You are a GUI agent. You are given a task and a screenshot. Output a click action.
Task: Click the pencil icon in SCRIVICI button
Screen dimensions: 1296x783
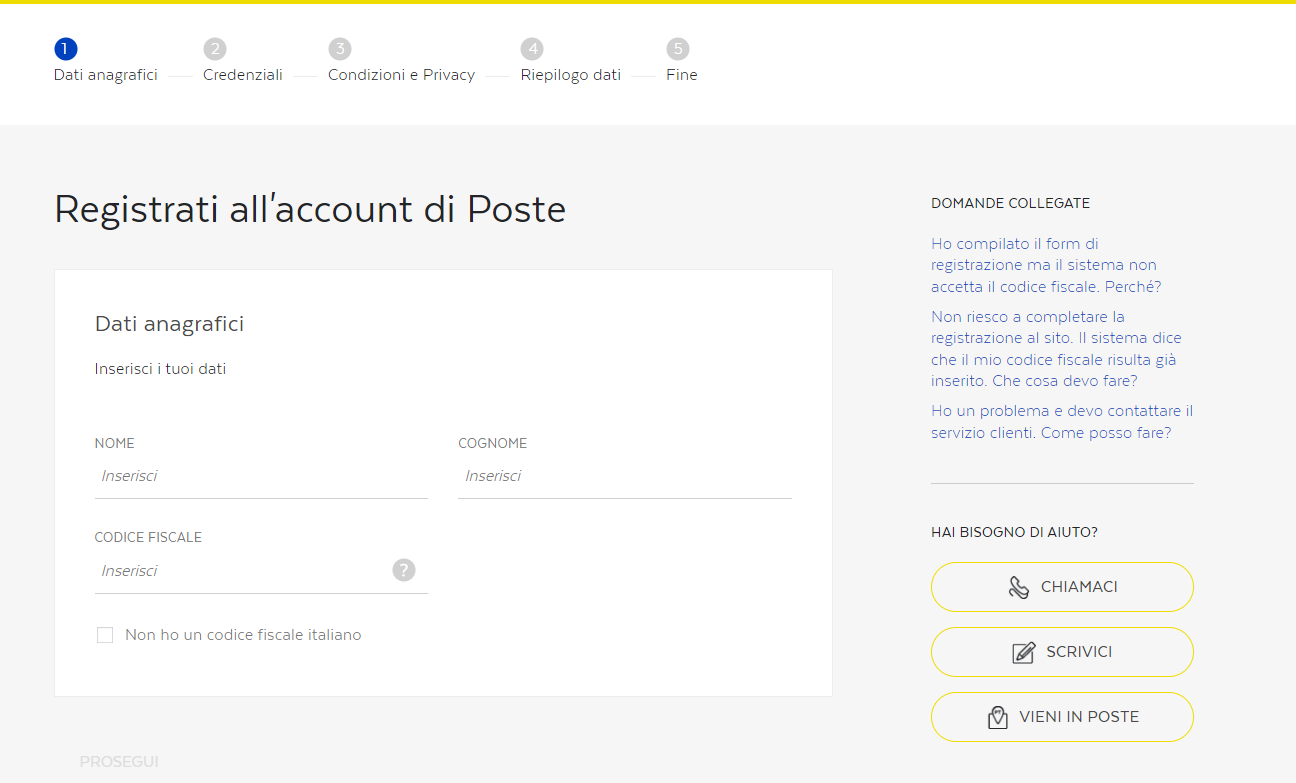(1024, 652)
